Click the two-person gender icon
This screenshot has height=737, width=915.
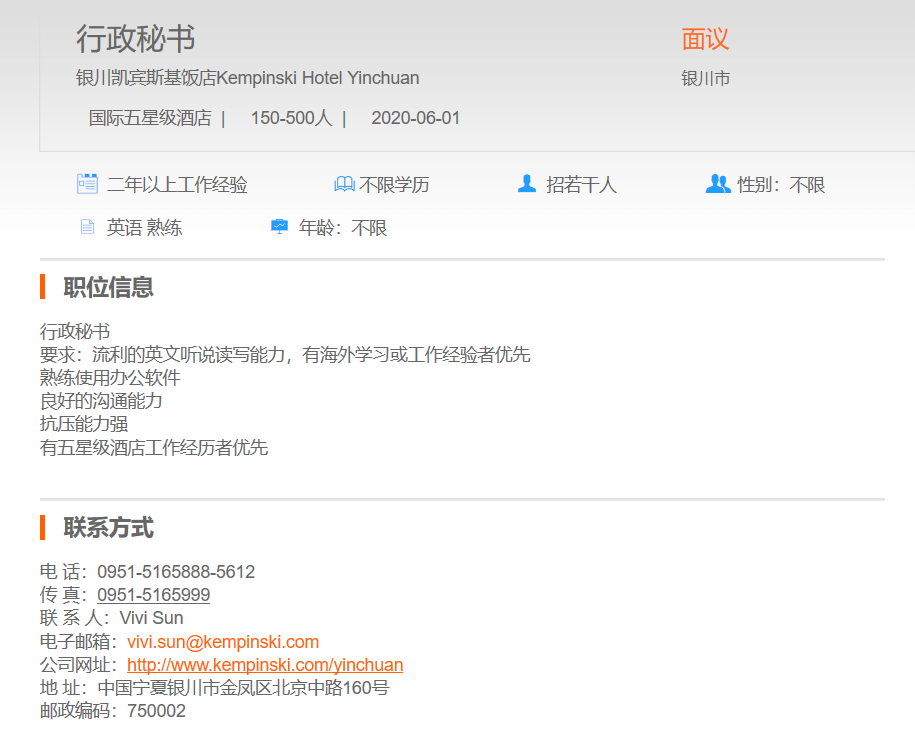pos(717,184)
